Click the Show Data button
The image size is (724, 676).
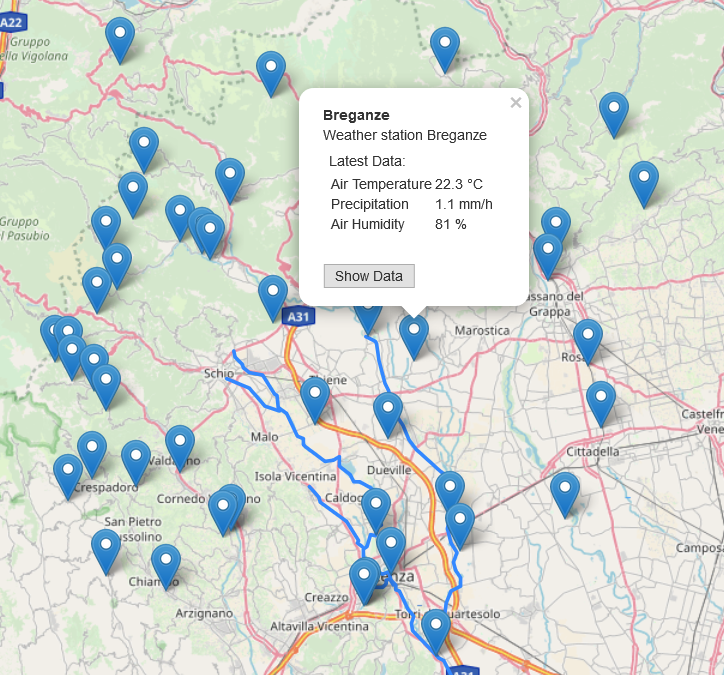369,276
